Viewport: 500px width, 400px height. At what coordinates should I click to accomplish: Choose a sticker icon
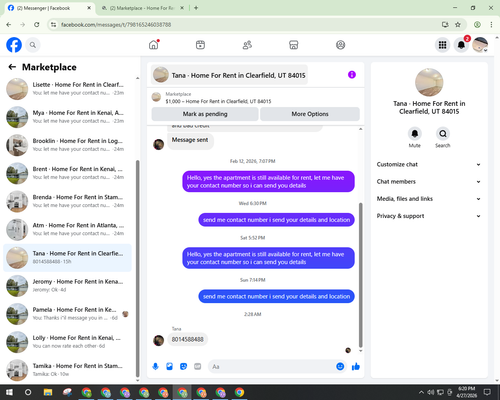pos(183,367)
